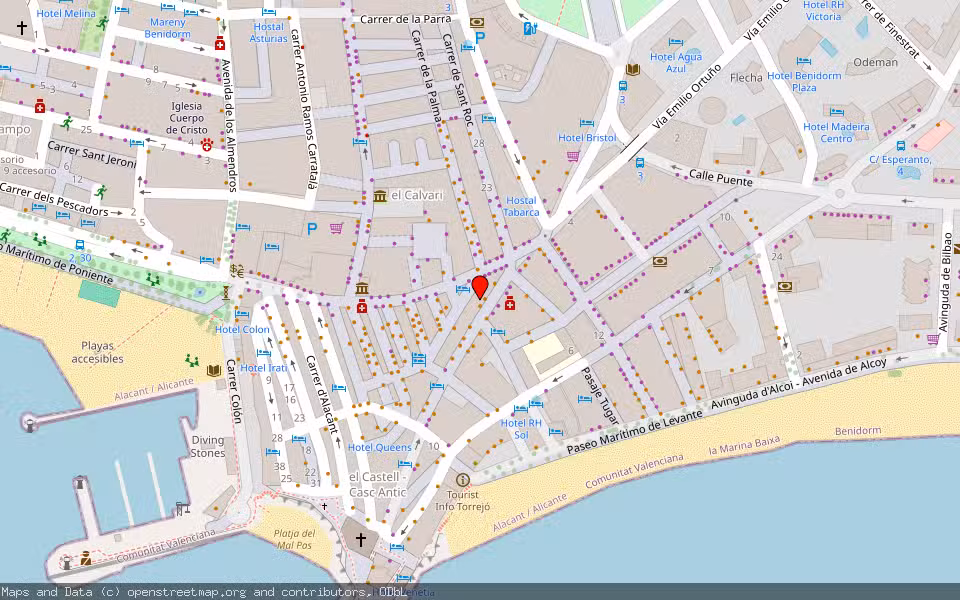The width and height of the screenshot is (960, 600).
Task: Select the veterinary paw icon near Iglesia Cuerpo de Cristo
Action: click(207, 145)
